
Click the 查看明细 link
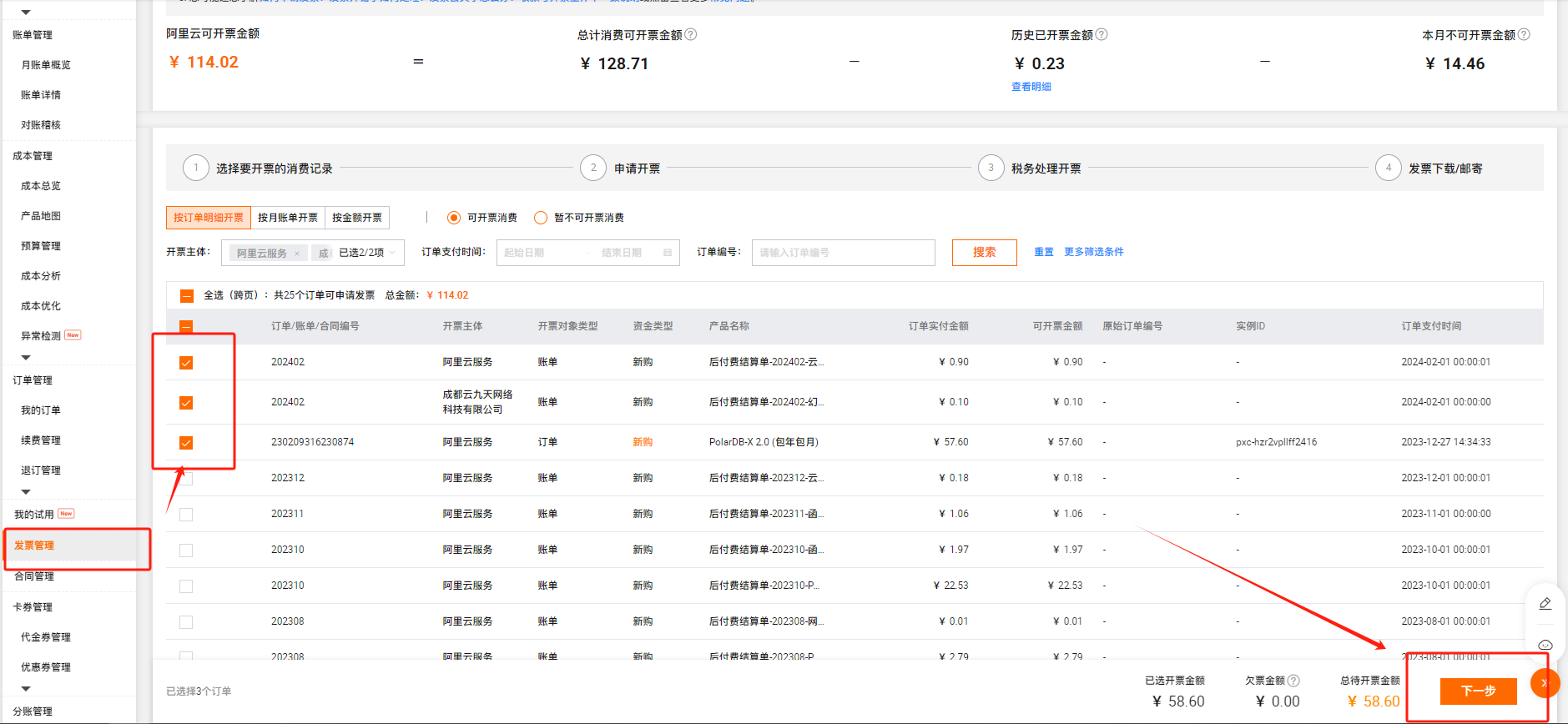coord(1031,87)
